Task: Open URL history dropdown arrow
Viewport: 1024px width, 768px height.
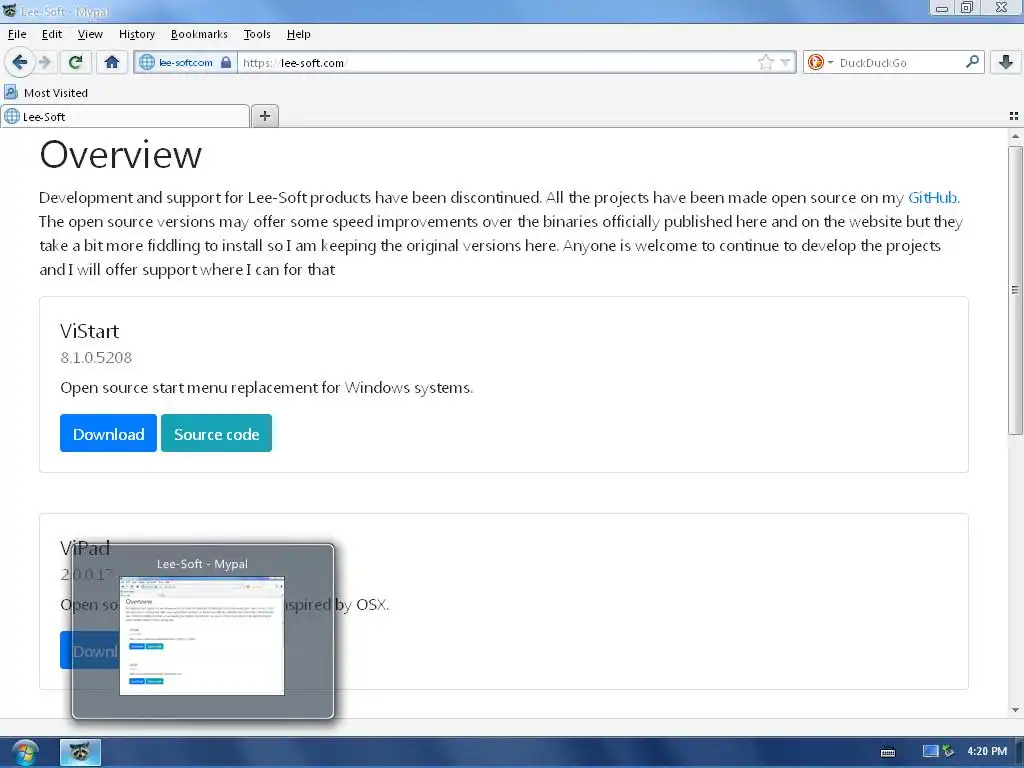Action: [786, 63]
